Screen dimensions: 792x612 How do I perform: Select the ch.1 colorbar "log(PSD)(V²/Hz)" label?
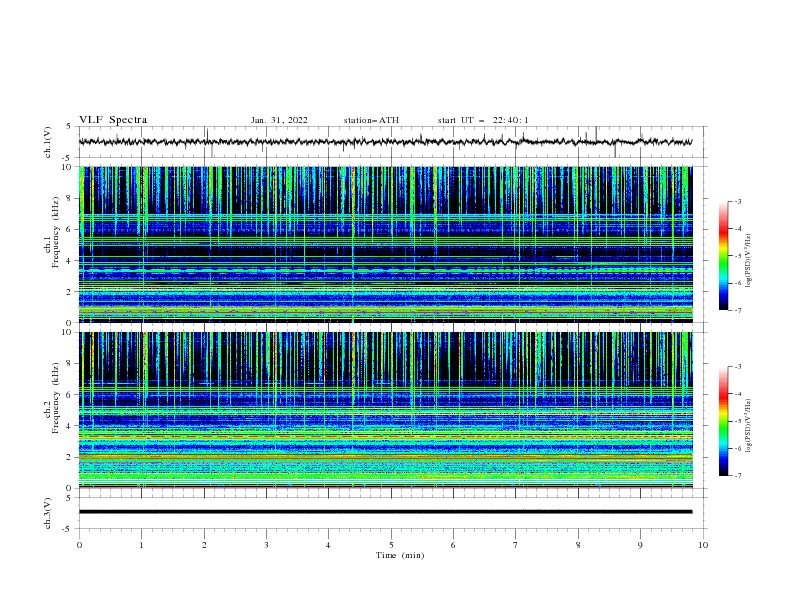(x=749, y=261)
